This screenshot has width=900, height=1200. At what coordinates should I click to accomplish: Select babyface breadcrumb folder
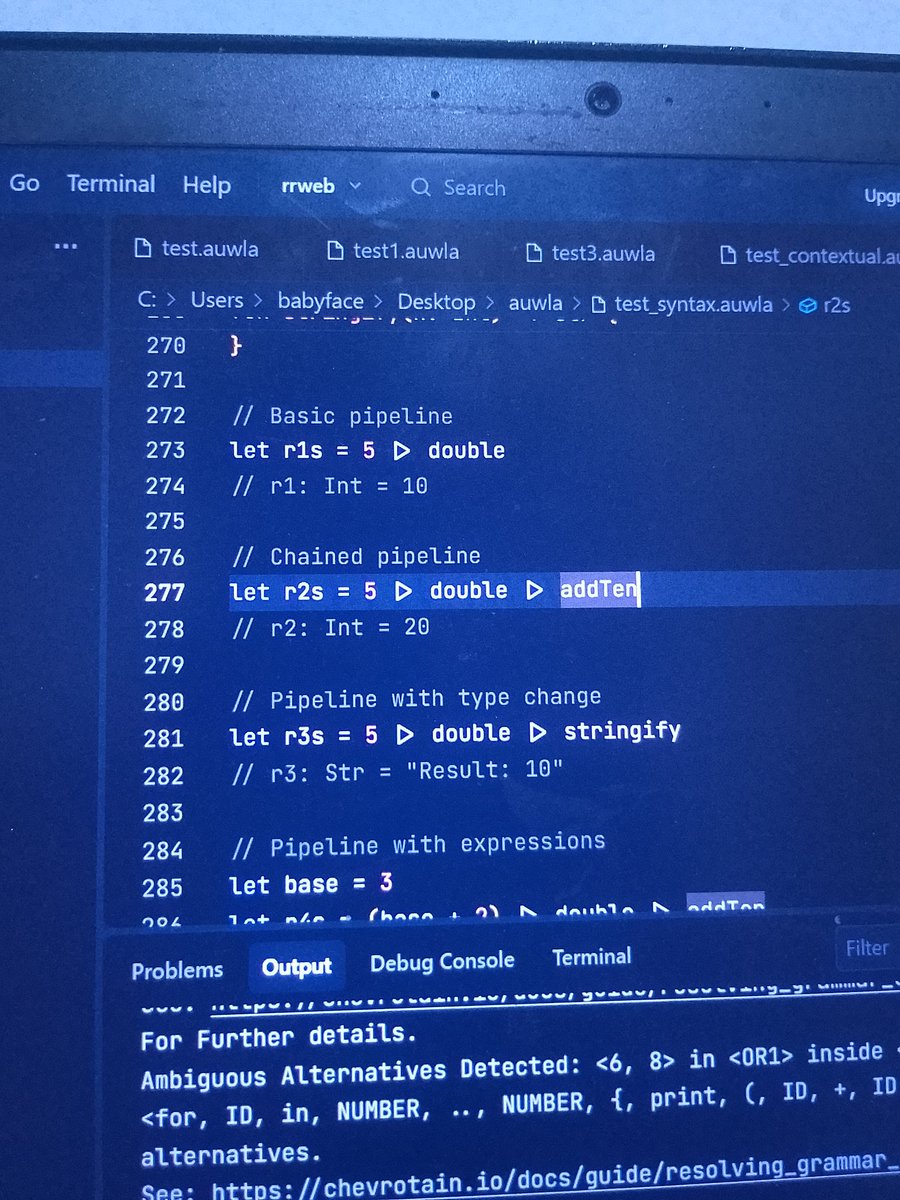click(320, 301)
